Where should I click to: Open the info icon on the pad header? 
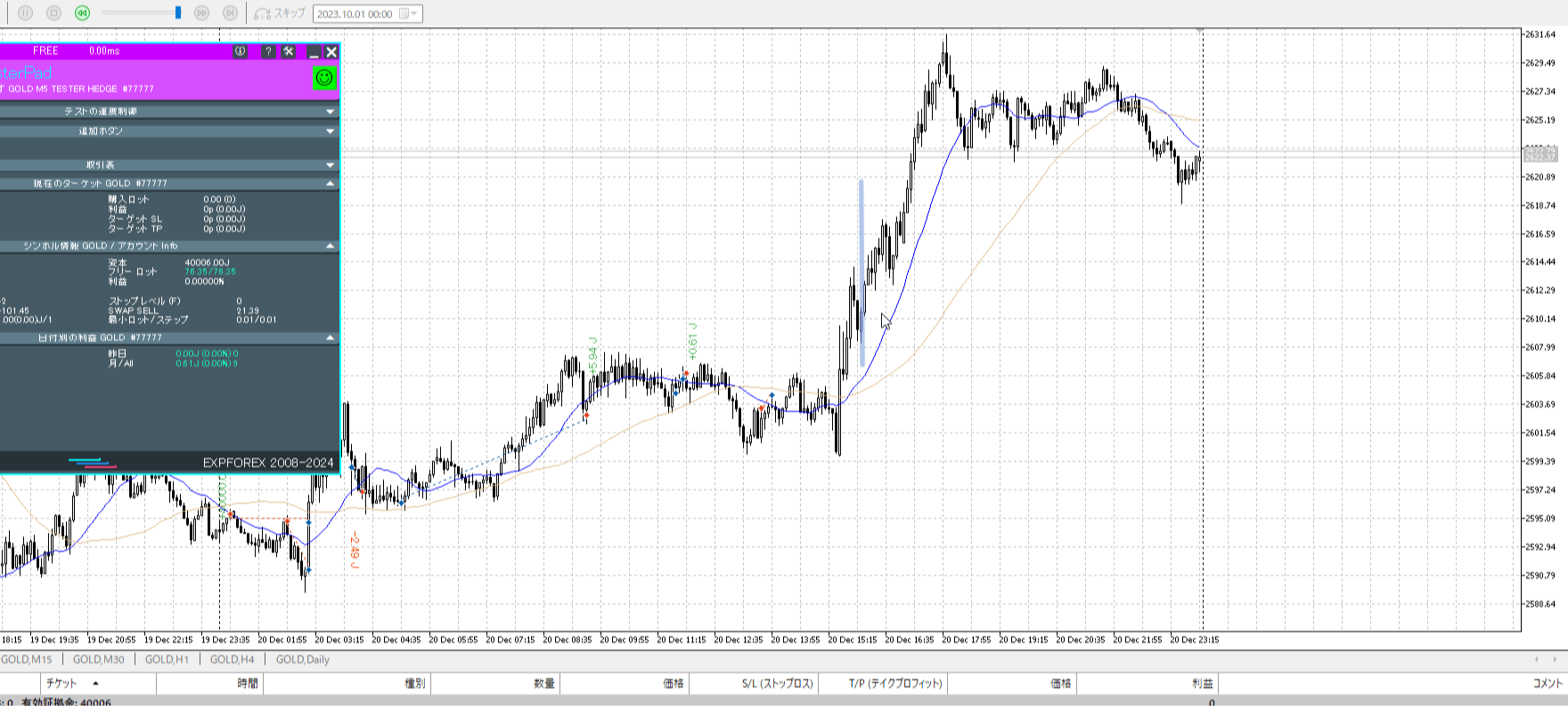click(x=240, y=52)
